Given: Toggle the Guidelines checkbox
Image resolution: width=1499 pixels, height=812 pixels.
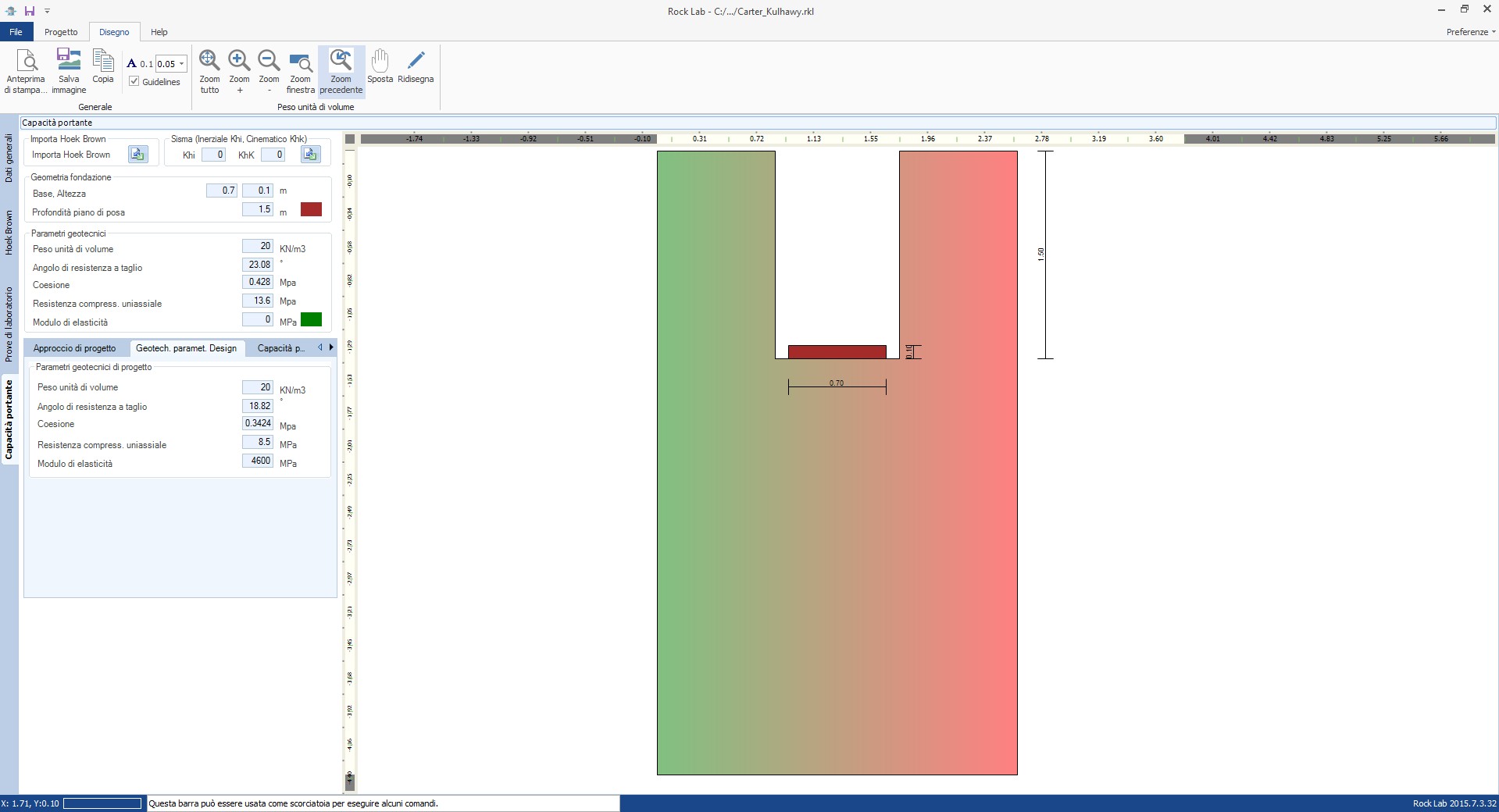Looking at the screenshot, I should pos(134,82).
